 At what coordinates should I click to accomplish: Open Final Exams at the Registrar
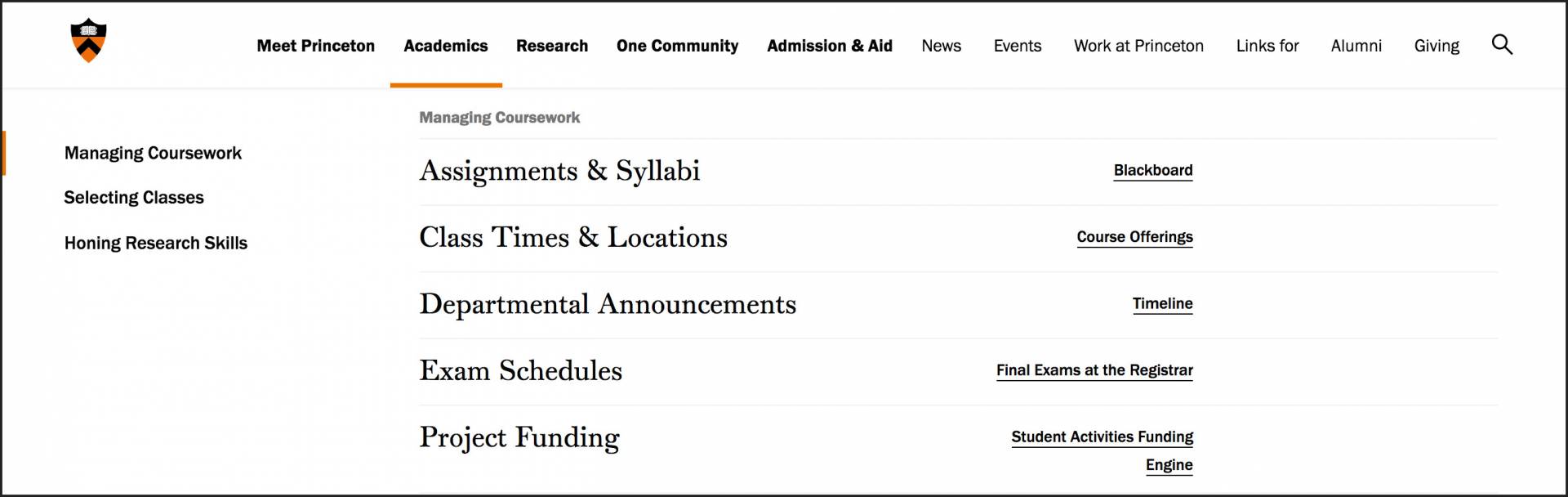(1094, 369)
